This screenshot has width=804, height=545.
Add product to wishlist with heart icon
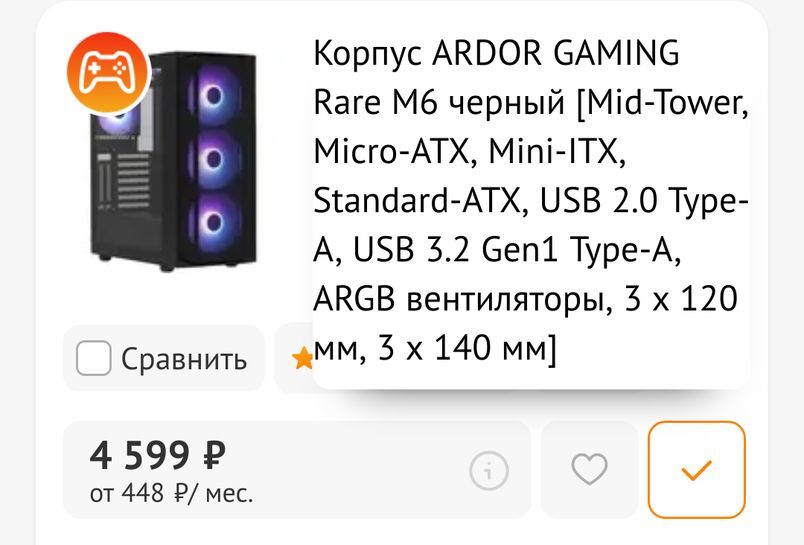(589, 469)
